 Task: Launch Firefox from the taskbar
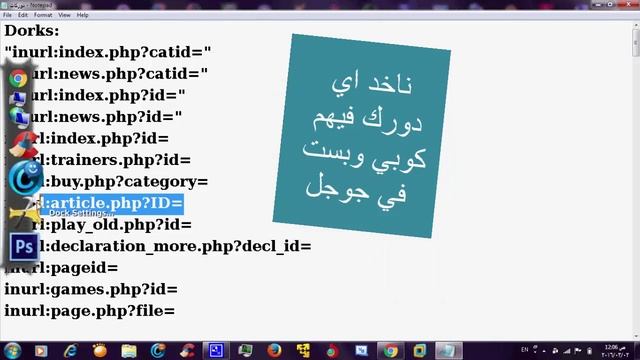[274, 351]
